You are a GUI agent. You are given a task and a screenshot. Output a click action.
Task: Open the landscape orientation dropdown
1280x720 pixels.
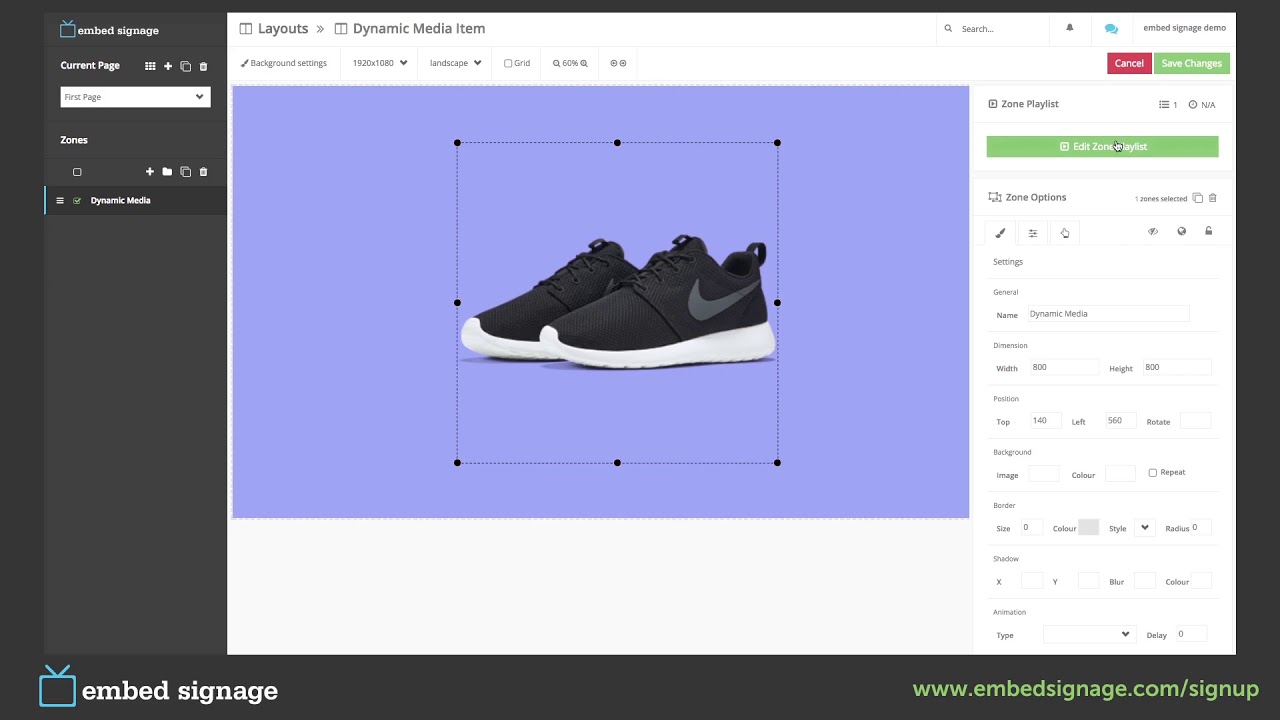[x=455, y=63]
